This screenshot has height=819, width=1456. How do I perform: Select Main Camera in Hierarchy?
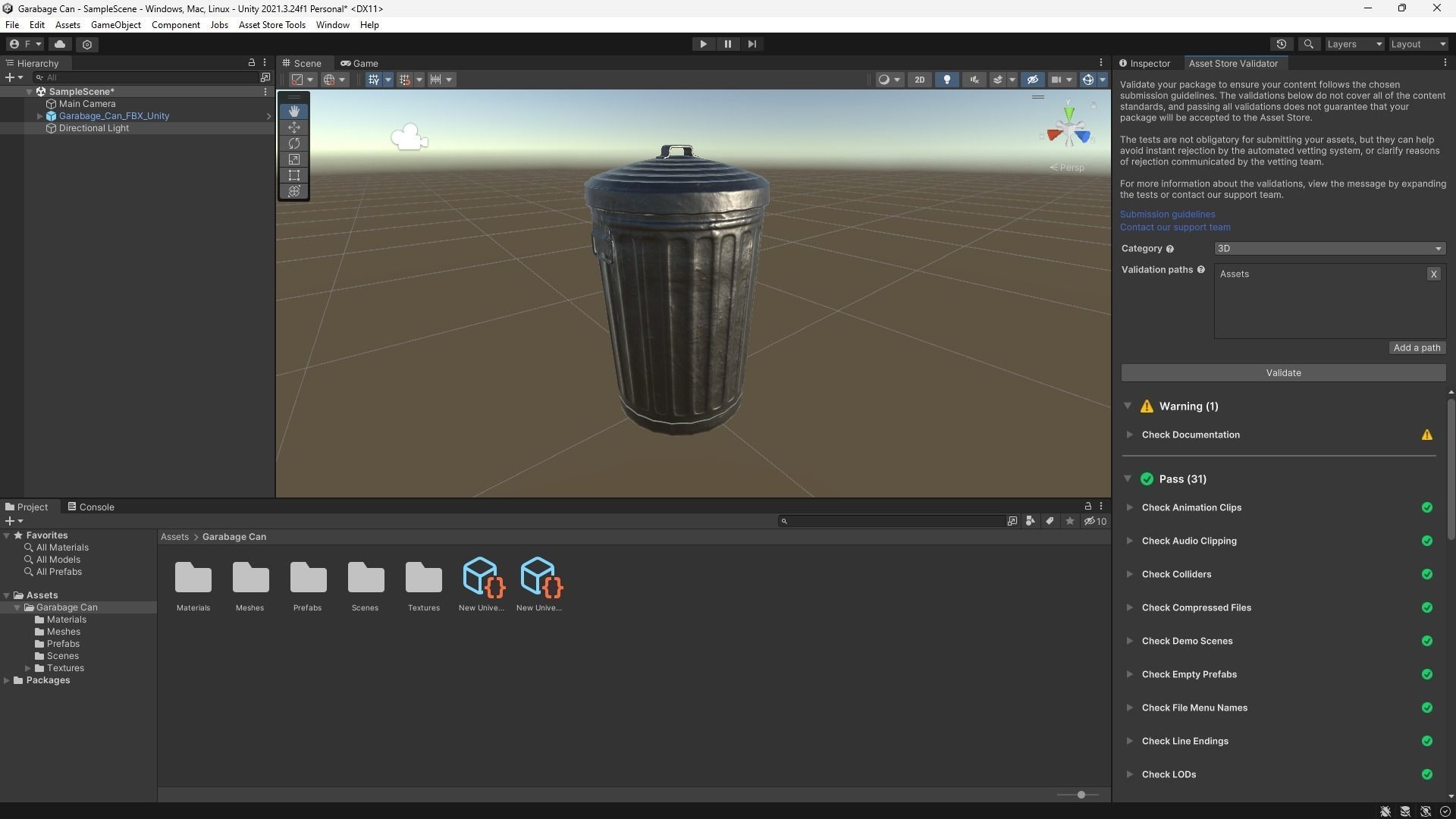pos(87,104)
